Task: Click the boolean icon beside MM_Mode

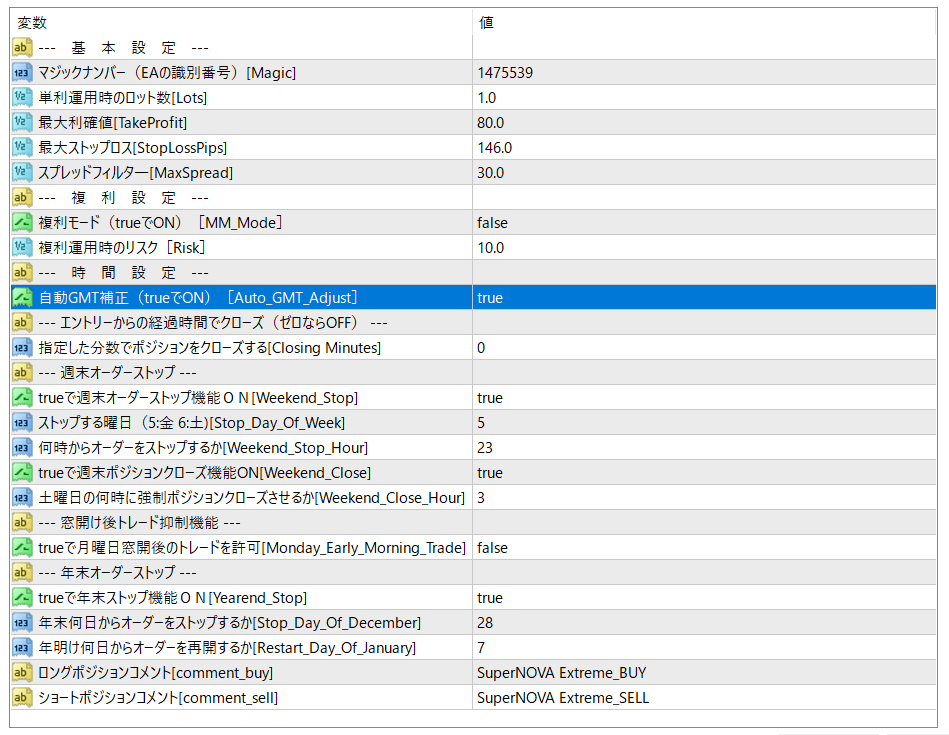Action: (22, 223)
